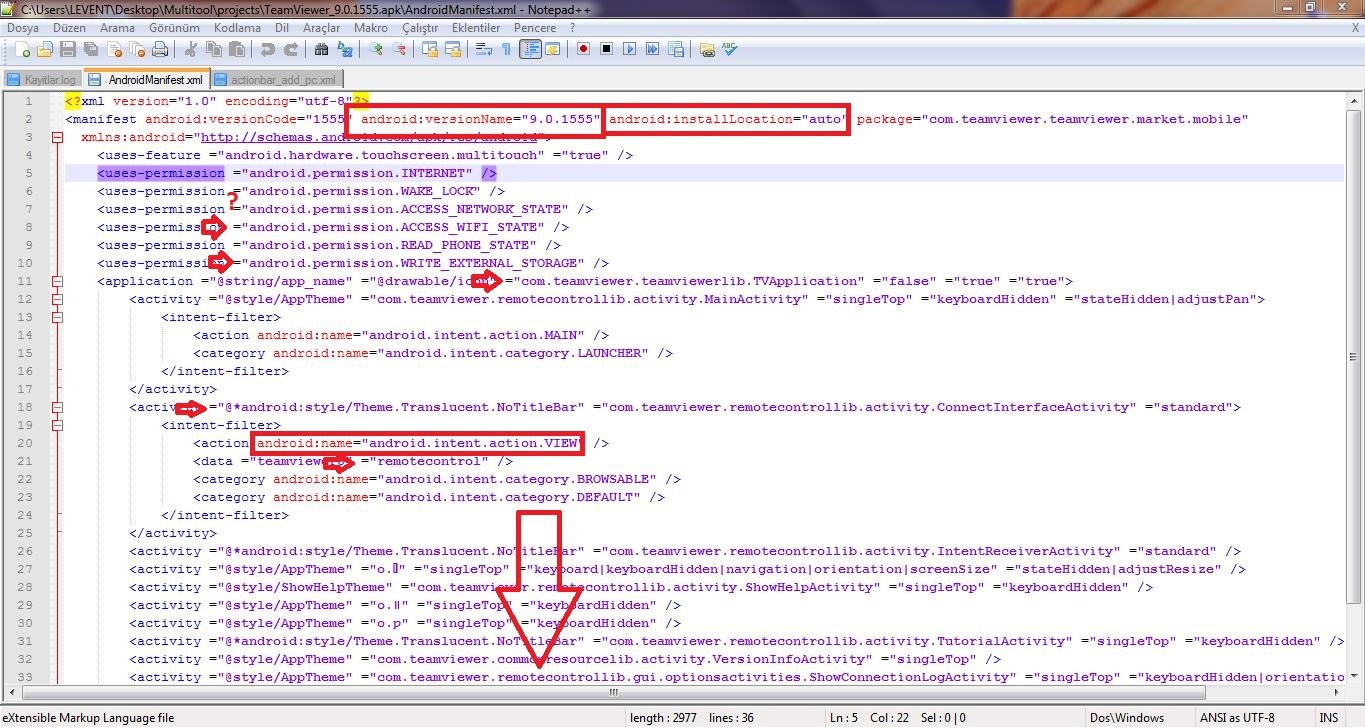Toggle Show All Characters pilcrow icon

(506, 49)
